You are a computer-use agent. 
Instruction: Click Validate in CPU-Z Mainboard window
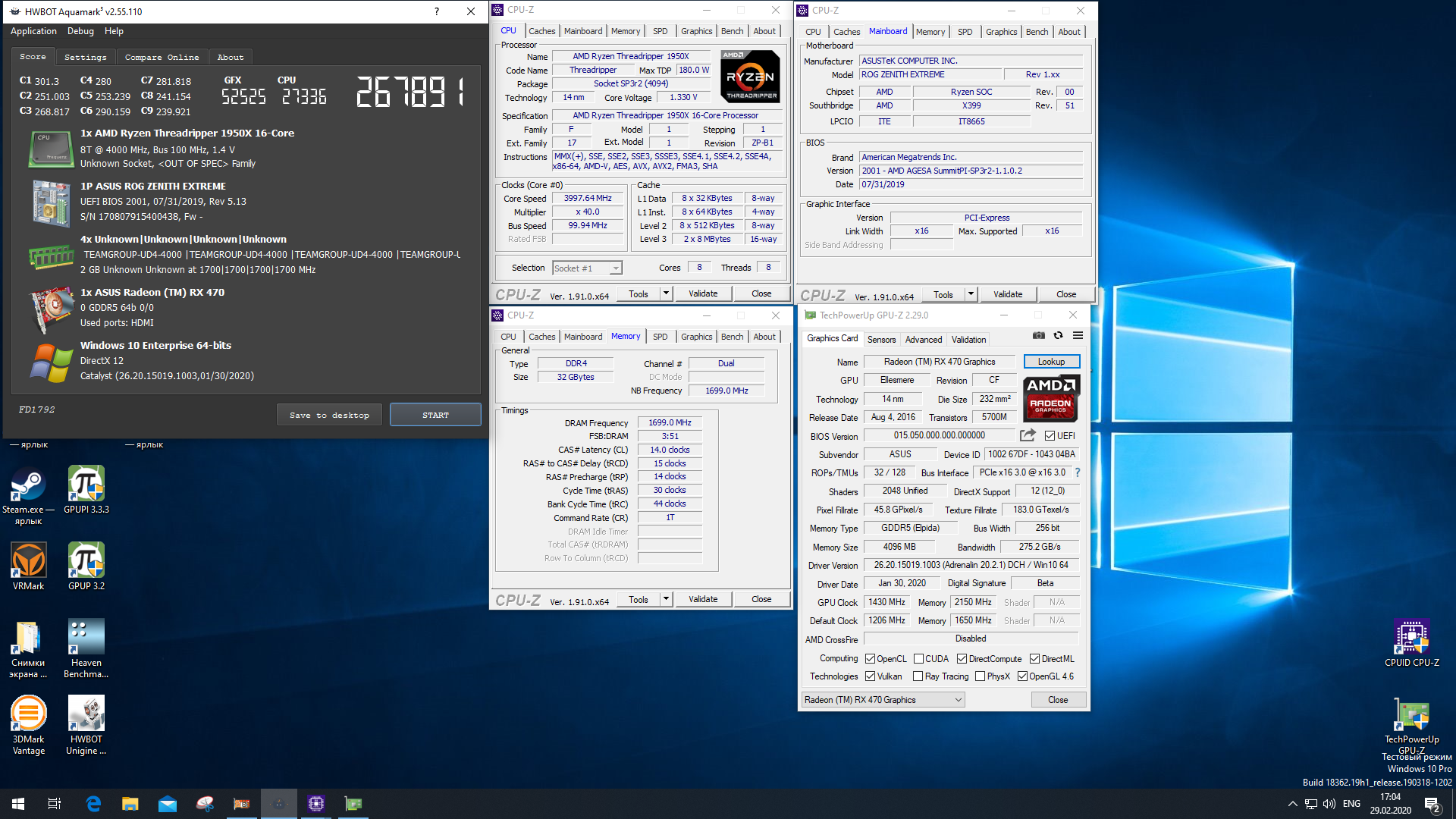tap(1008, 294)
